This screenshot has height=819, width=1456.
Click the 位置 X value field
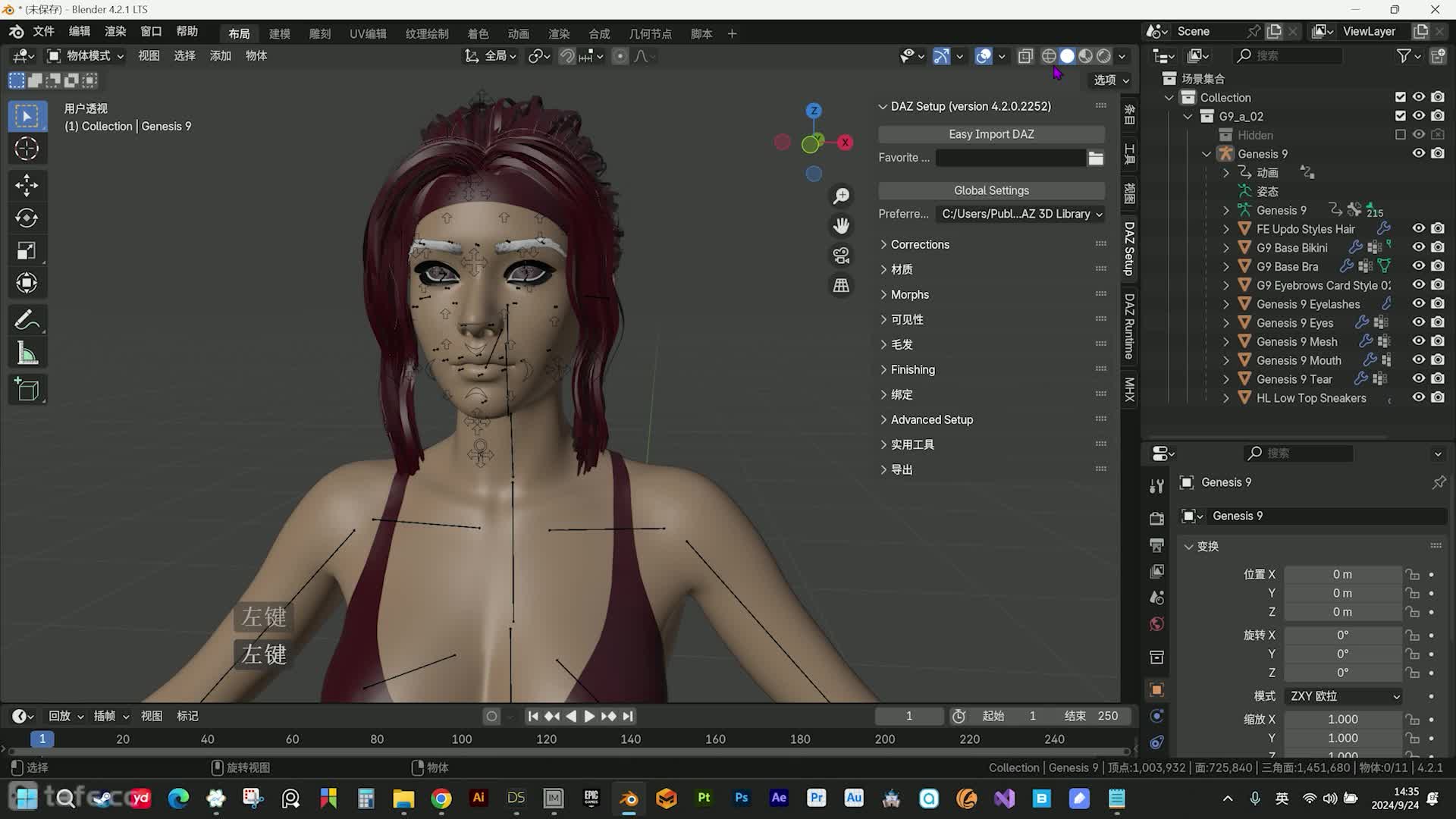click(1342, 575)
